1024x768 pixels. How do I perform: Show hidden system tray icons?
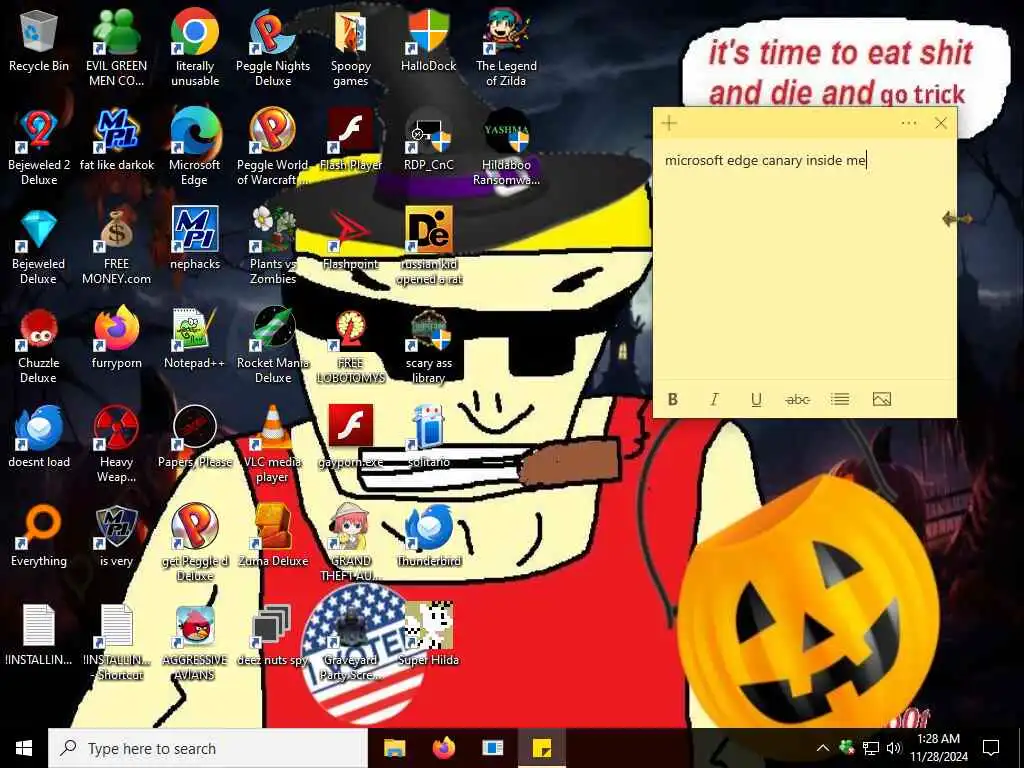tap(823, 748)
